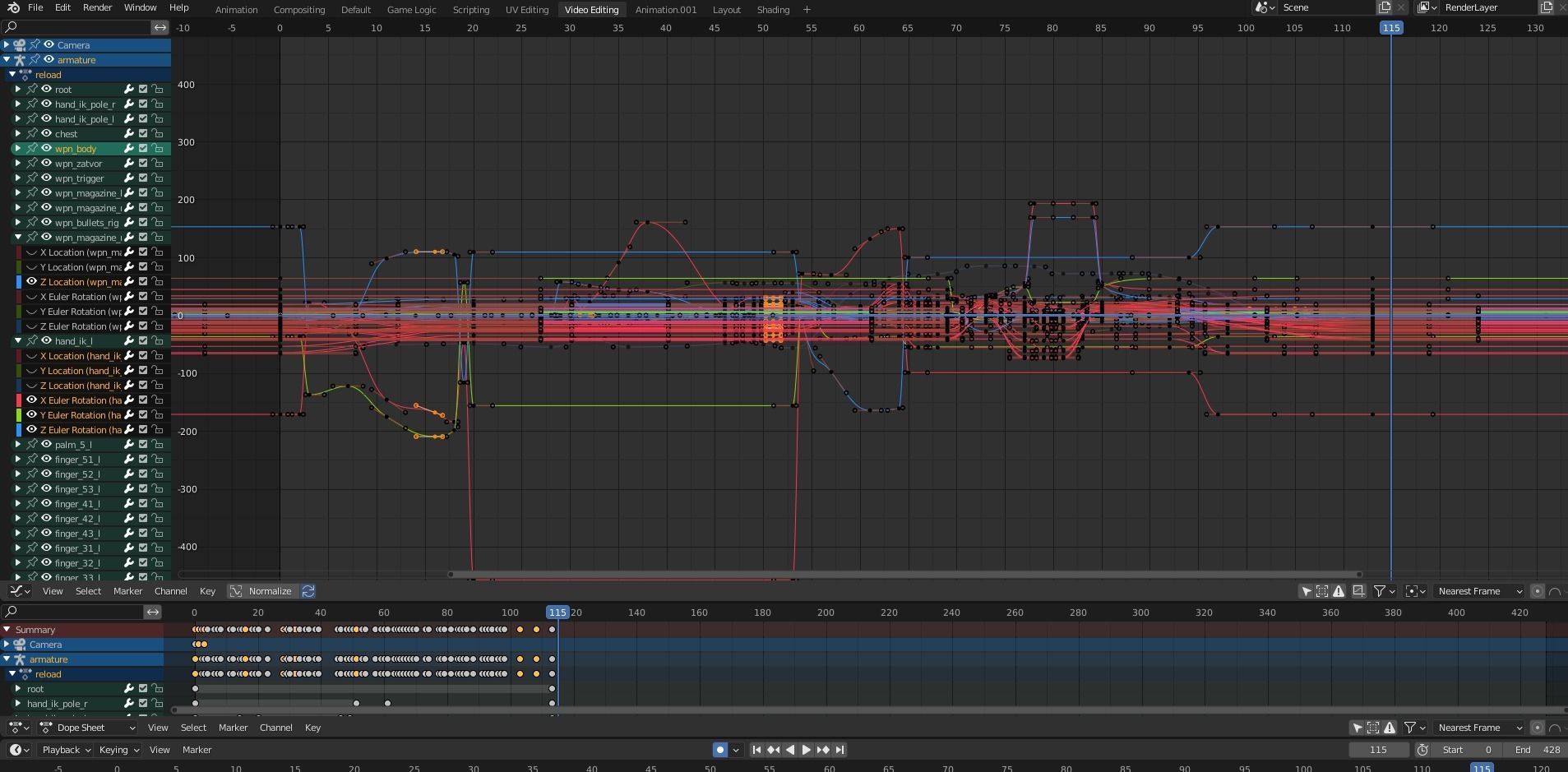Screen dimensions: 1568x772
Task: Open the Blender logo application menu
Action: click(13, 7)
